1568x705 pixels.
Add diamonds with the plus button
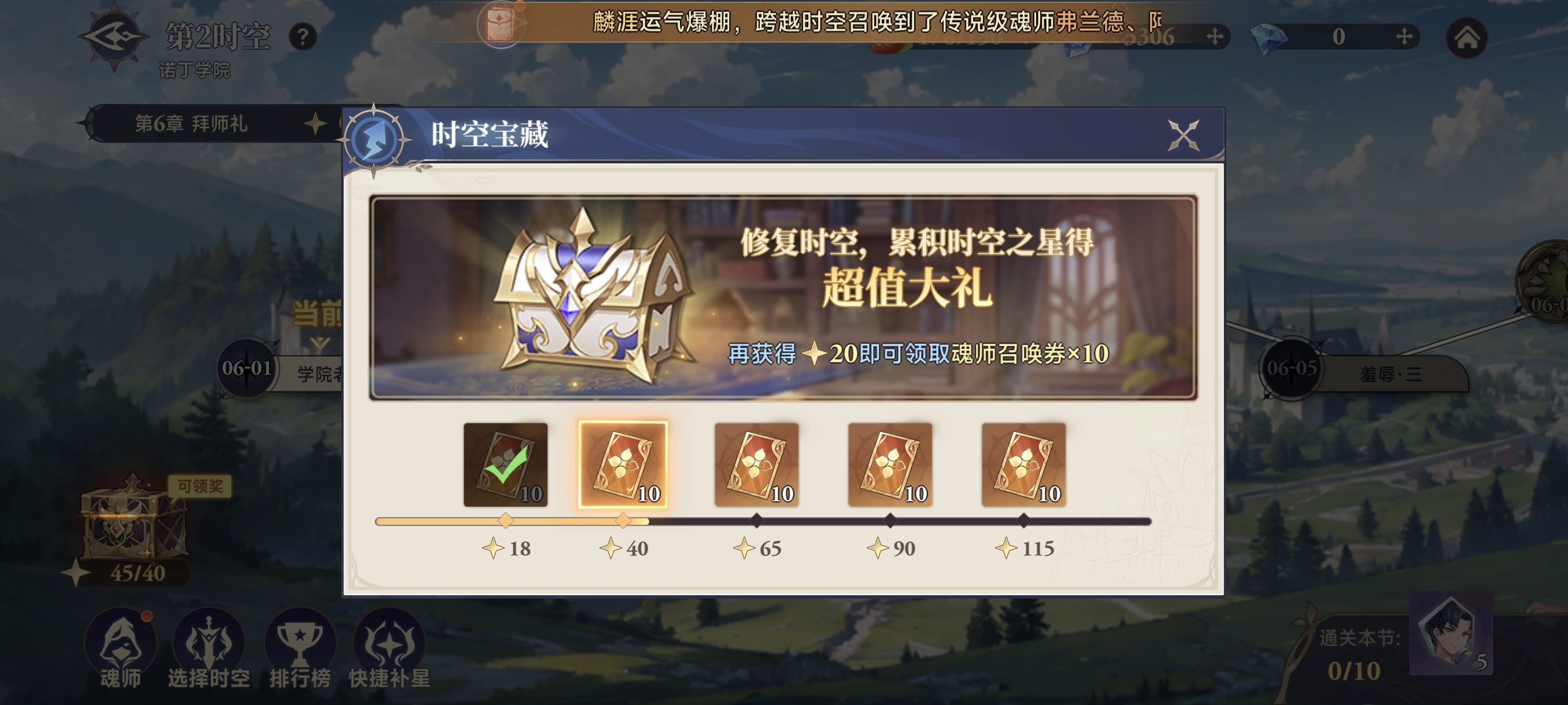click(x=1404, y=36)
